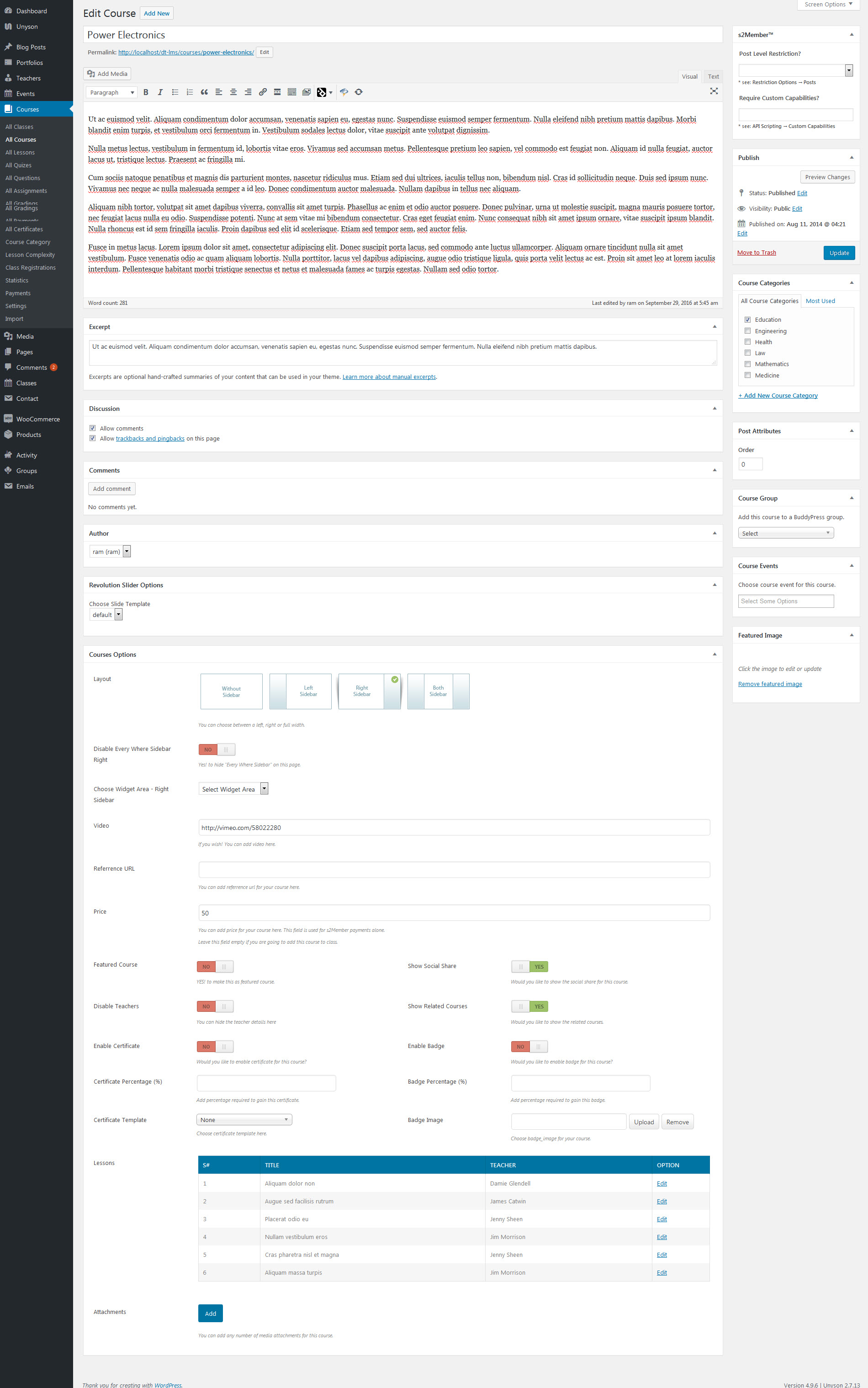
Task: Click the insert link icon
Action: pyautogui.click(x=262, y=92)
